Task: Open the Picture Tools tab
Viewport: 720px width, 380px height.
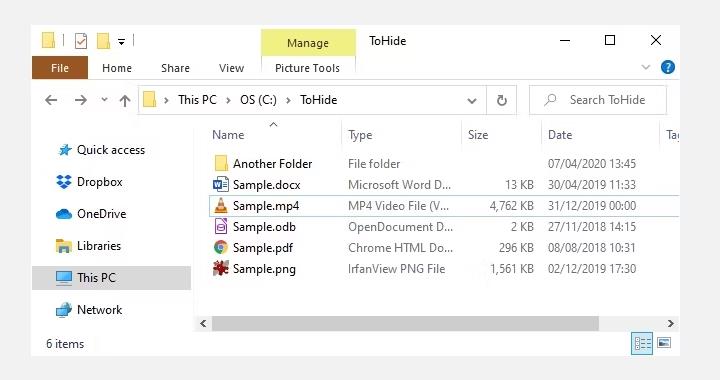Action: [x=307, y=68]
